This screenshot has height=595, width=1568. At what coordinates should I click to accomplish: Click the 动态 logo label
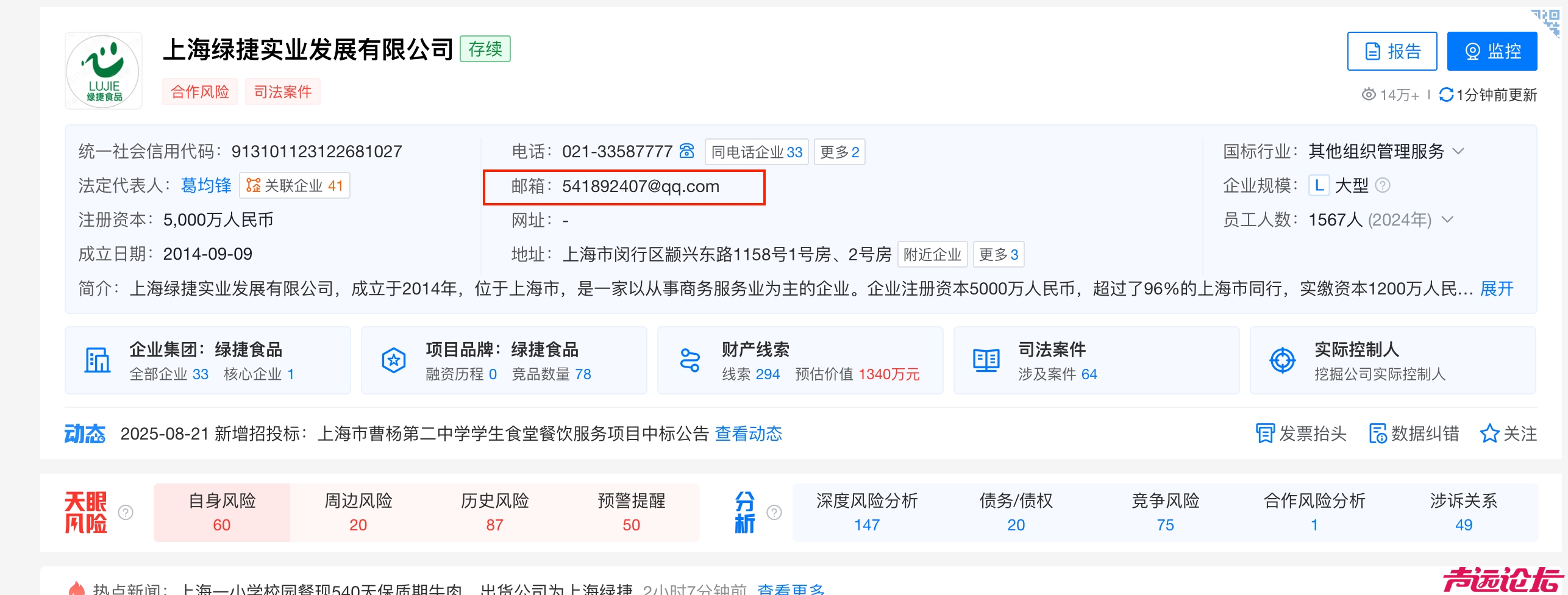click(x=85, y=433)
